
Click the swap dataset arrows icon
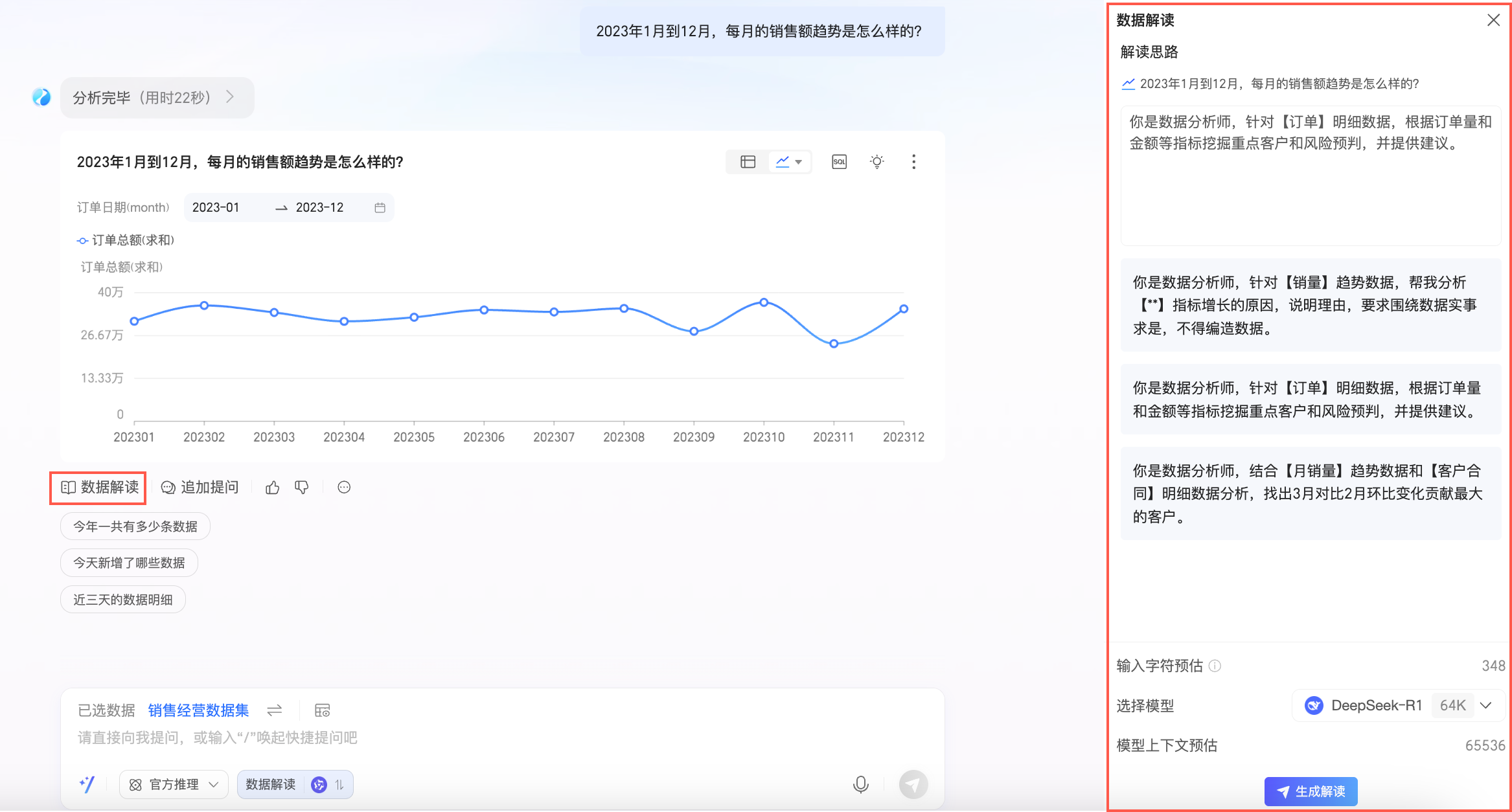tap(275, 710)
